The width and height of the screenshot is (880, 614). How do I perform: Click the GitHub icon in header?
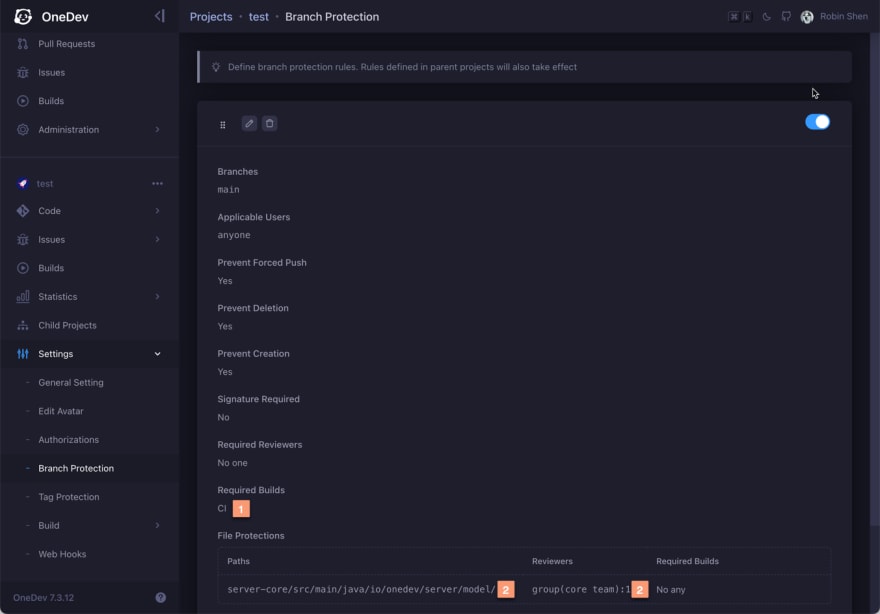pos(786,17)
